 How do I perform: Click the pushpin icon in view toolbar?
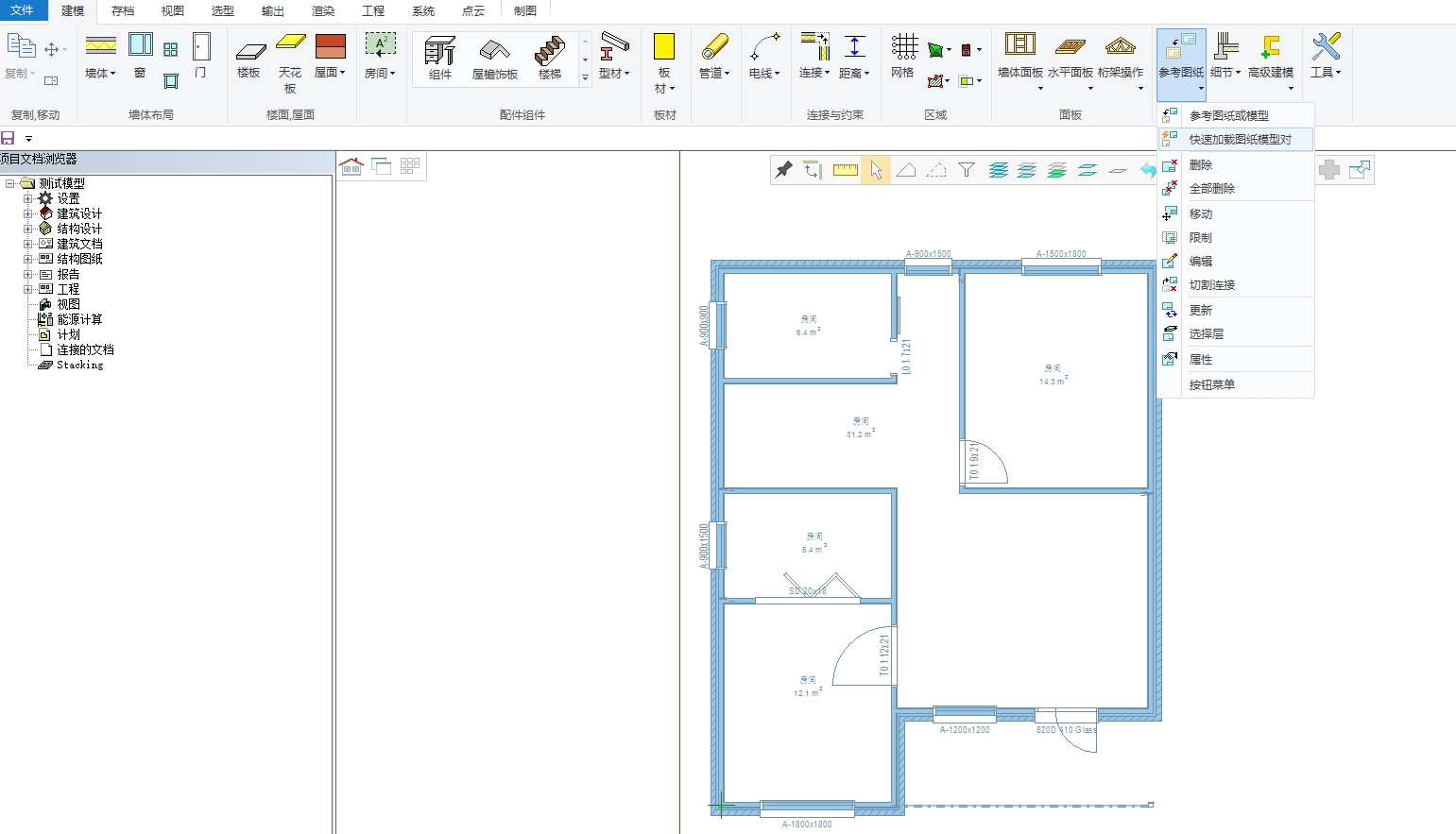click(x=784, y=170)
